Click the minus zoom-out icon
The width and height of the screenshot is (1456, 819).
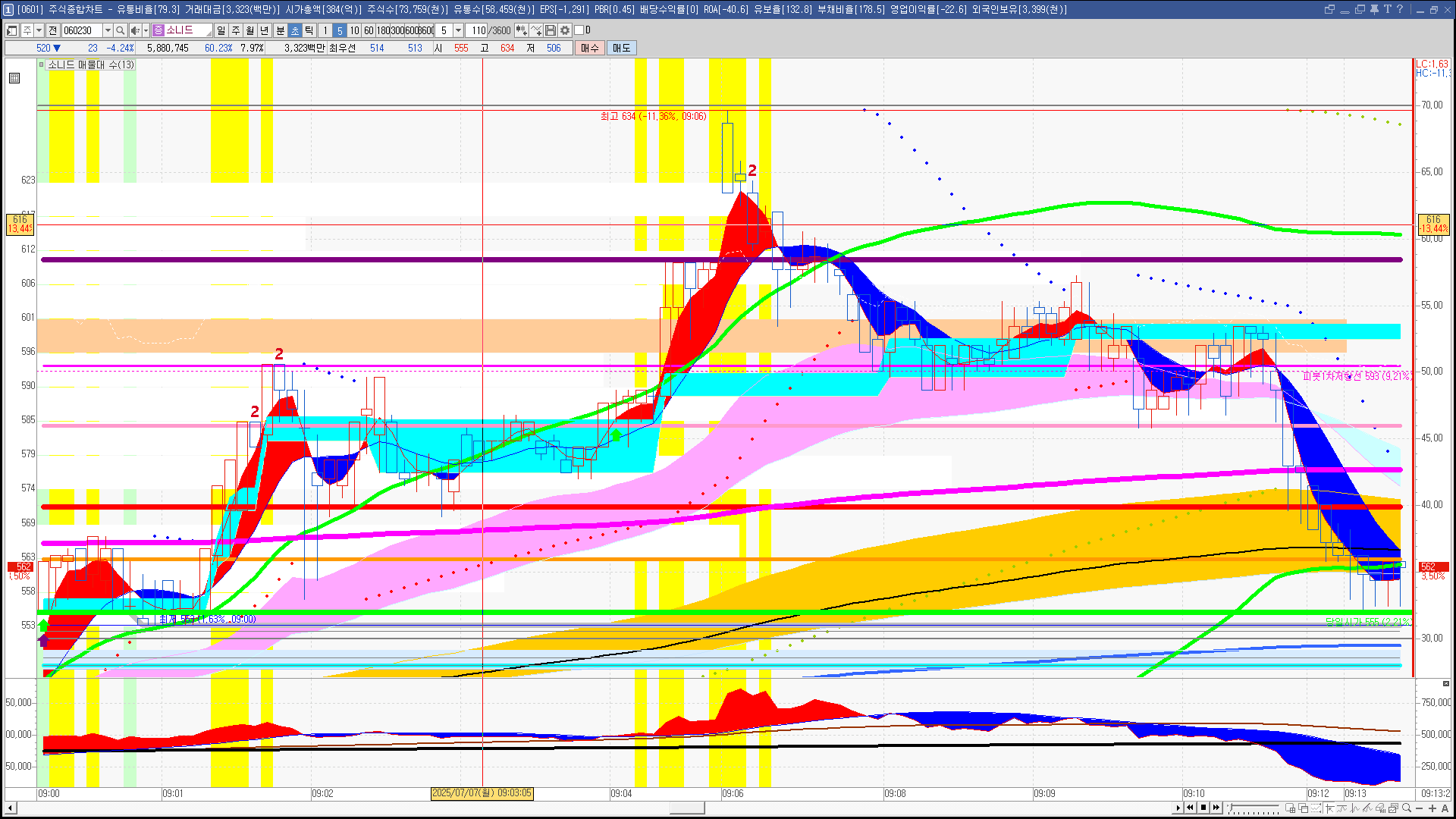(x=1420, y=808)
